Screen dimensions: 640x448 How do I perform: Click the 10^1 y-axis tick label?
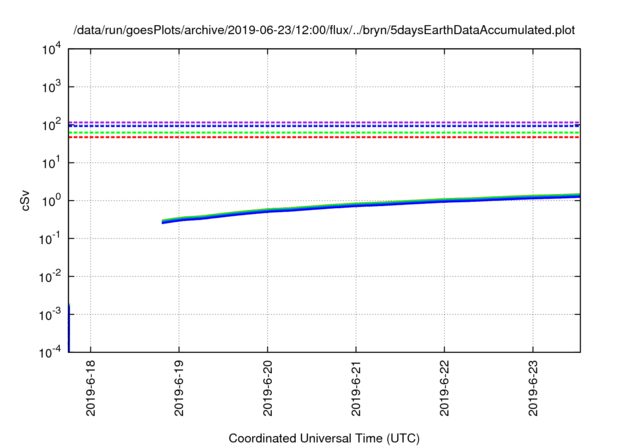click(x=51, y=163)
